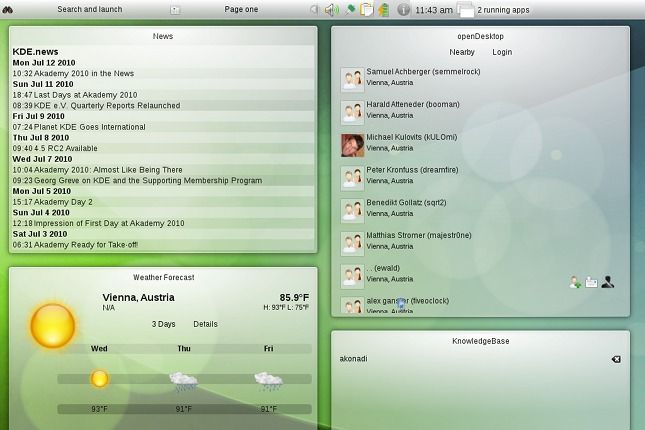The width and height of the screenshot is (645, 430).
Task: Open Impression of First Day at Akademy 2010
Action: coord(109,223)
